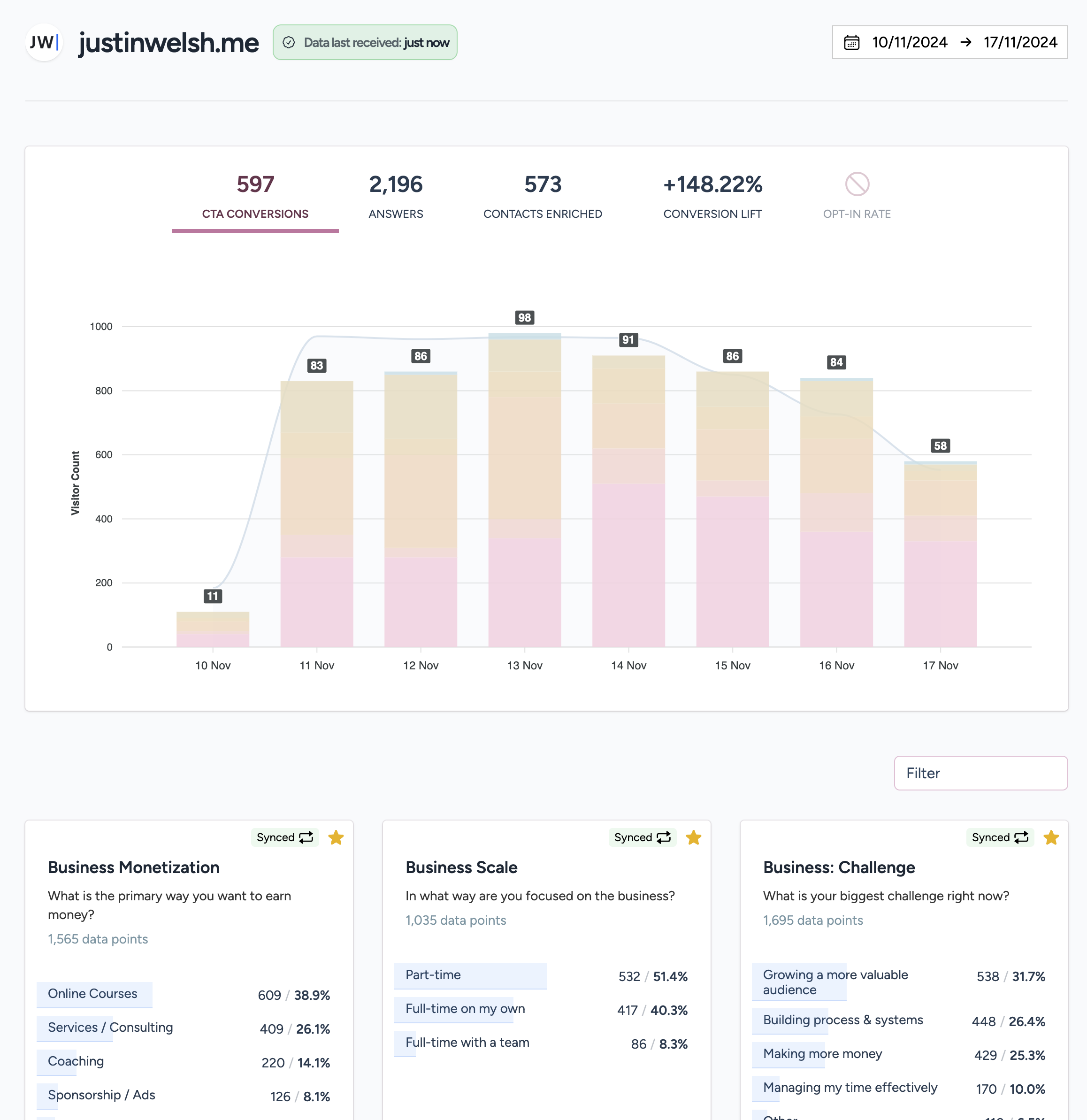This screenshot has height=1120, width=1087.
Task: Select the Making more money row
Action: point(904,1055)
